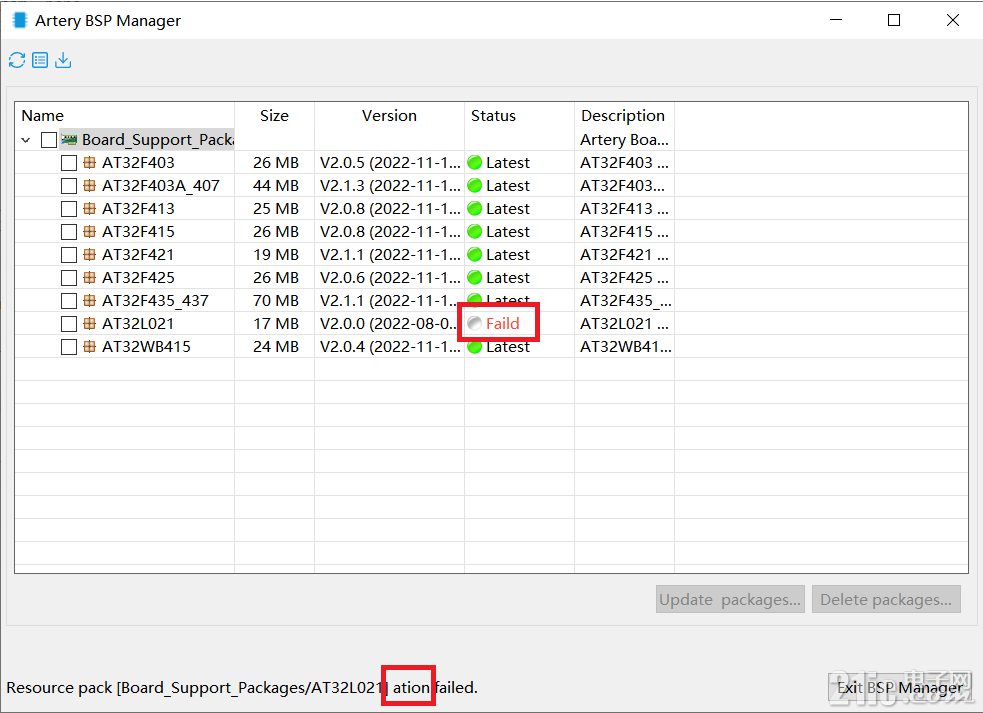Select the AT32F403 row name

tap(139, 162)
